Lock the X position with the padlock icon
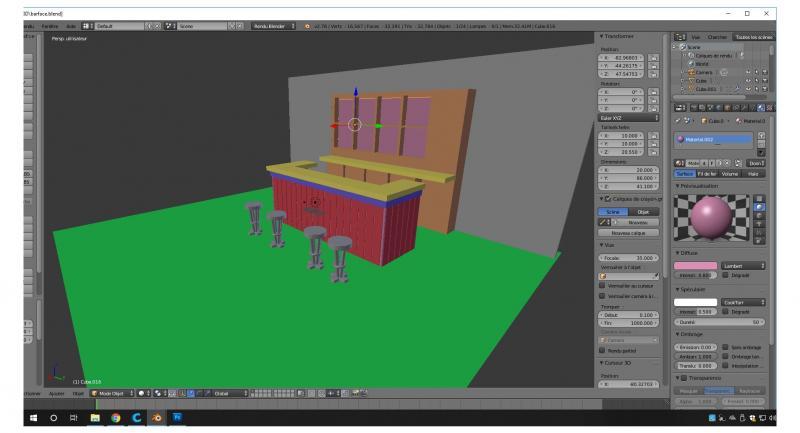 tap(652, 59)
